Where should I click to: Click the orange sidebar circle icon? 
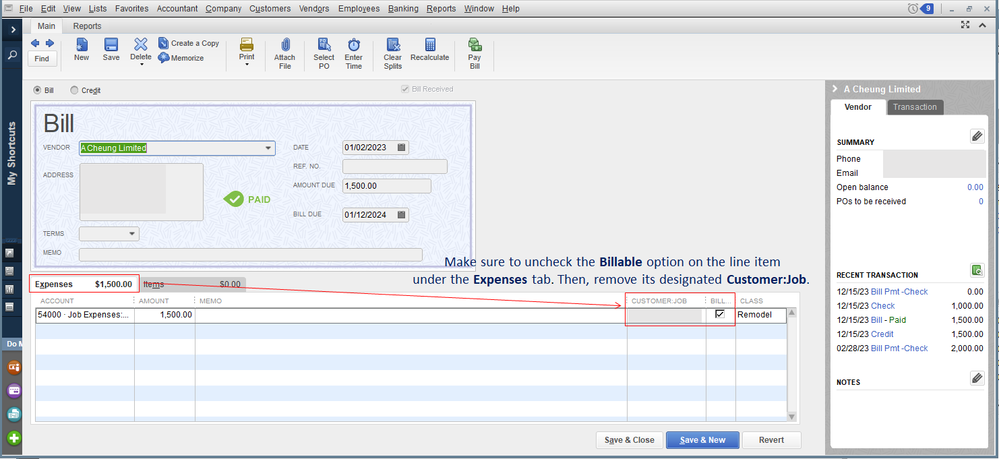tap(14, 367)
